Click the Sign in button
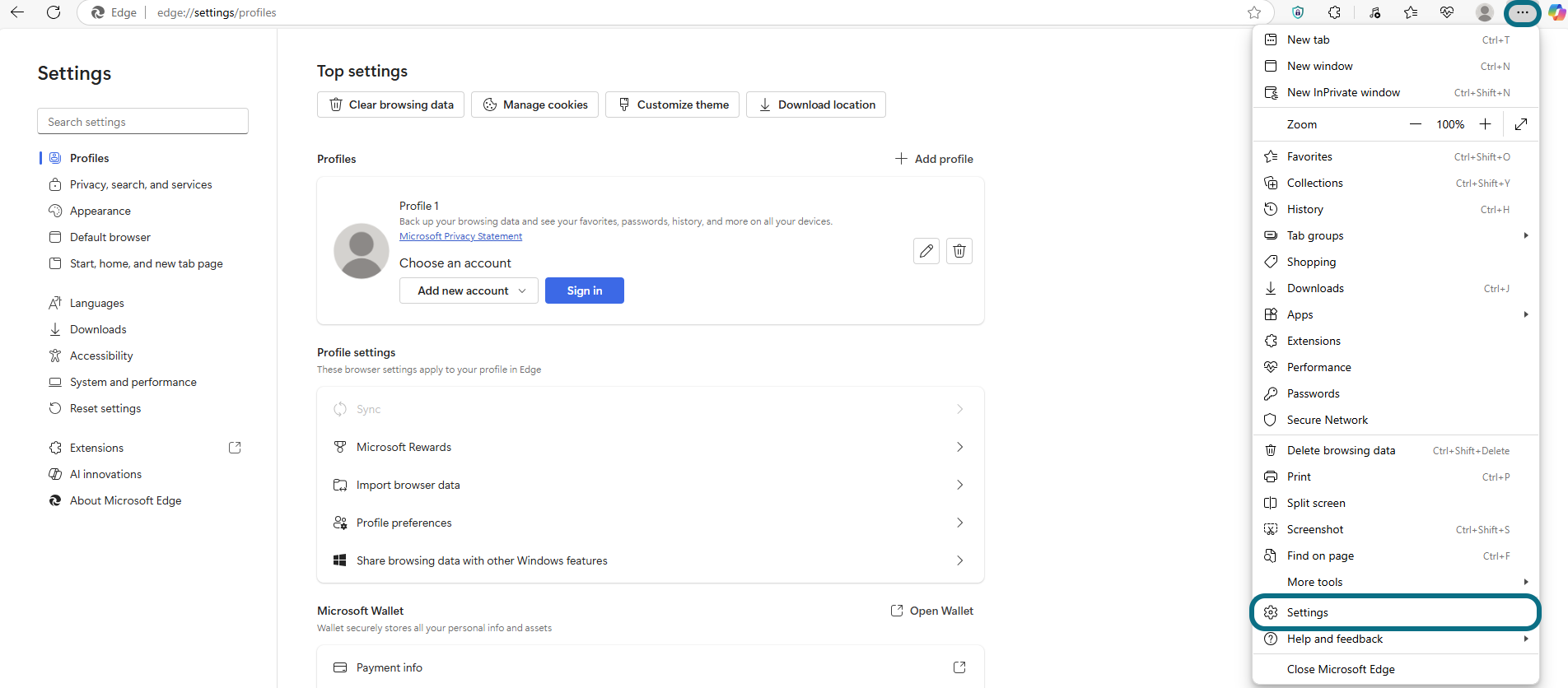The height and width of the screenshot is (688, 1568). coord(585,291)
